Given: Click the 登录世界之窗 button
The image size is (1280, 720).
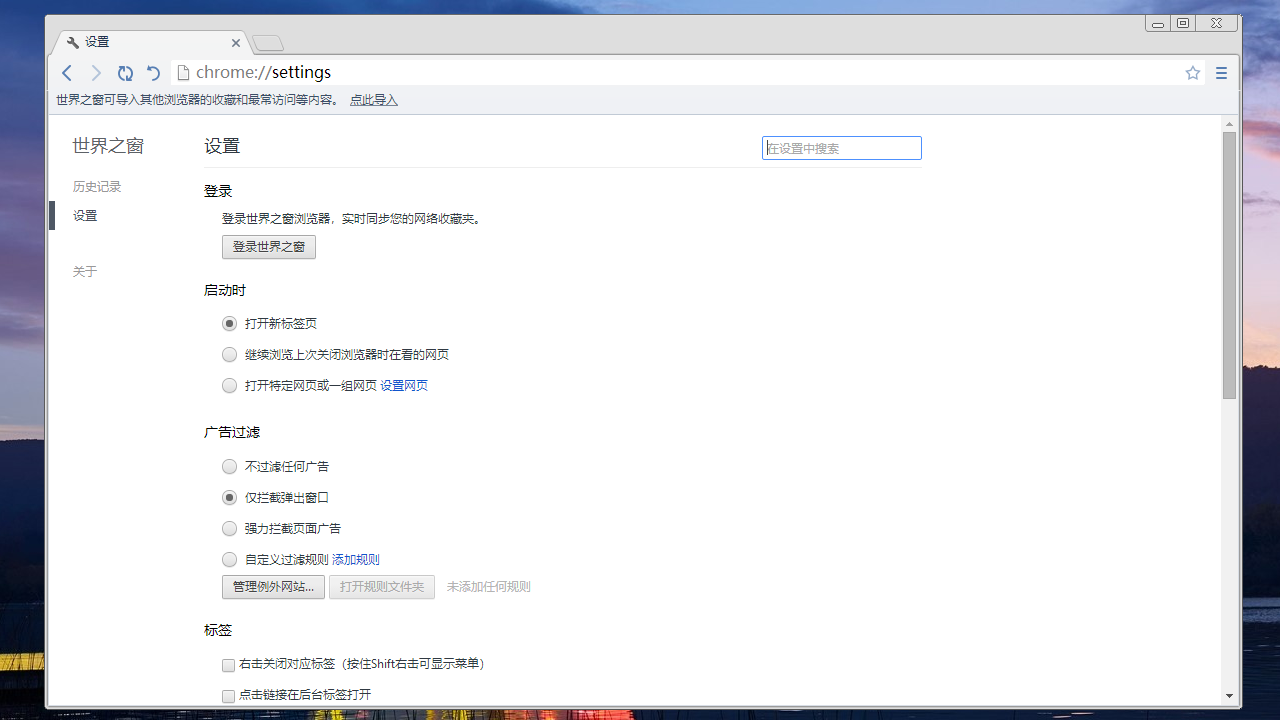Looking at the screenshot, I should tap(268, 247).
